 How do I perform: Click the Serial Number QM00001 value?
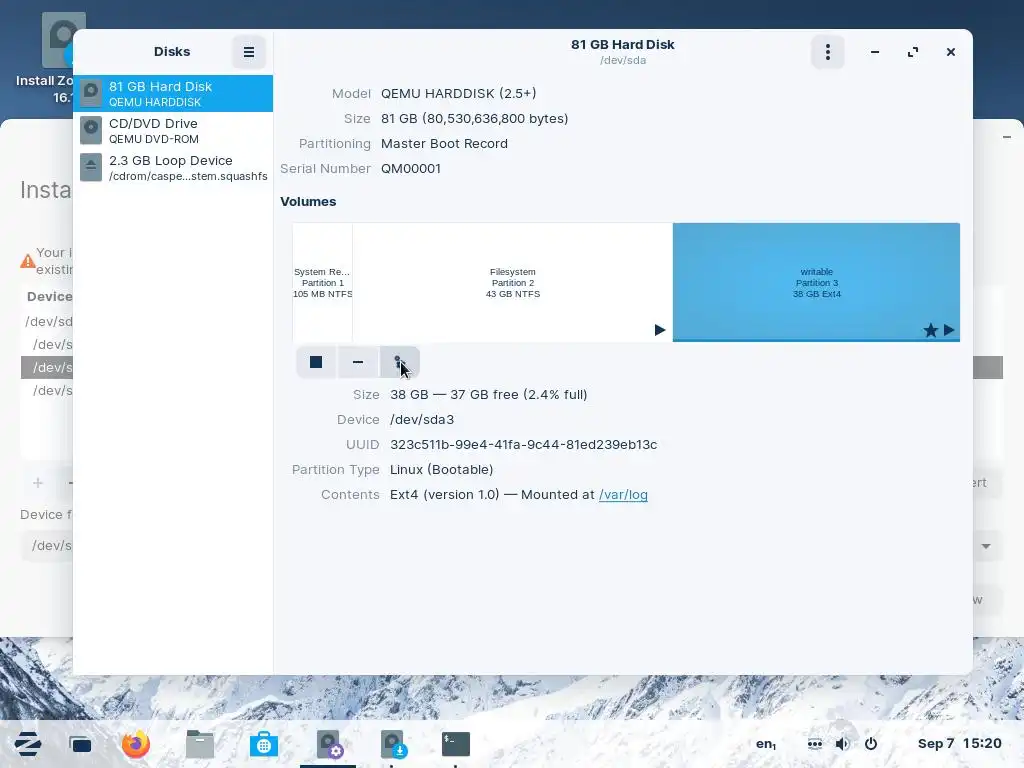[411, 168]
